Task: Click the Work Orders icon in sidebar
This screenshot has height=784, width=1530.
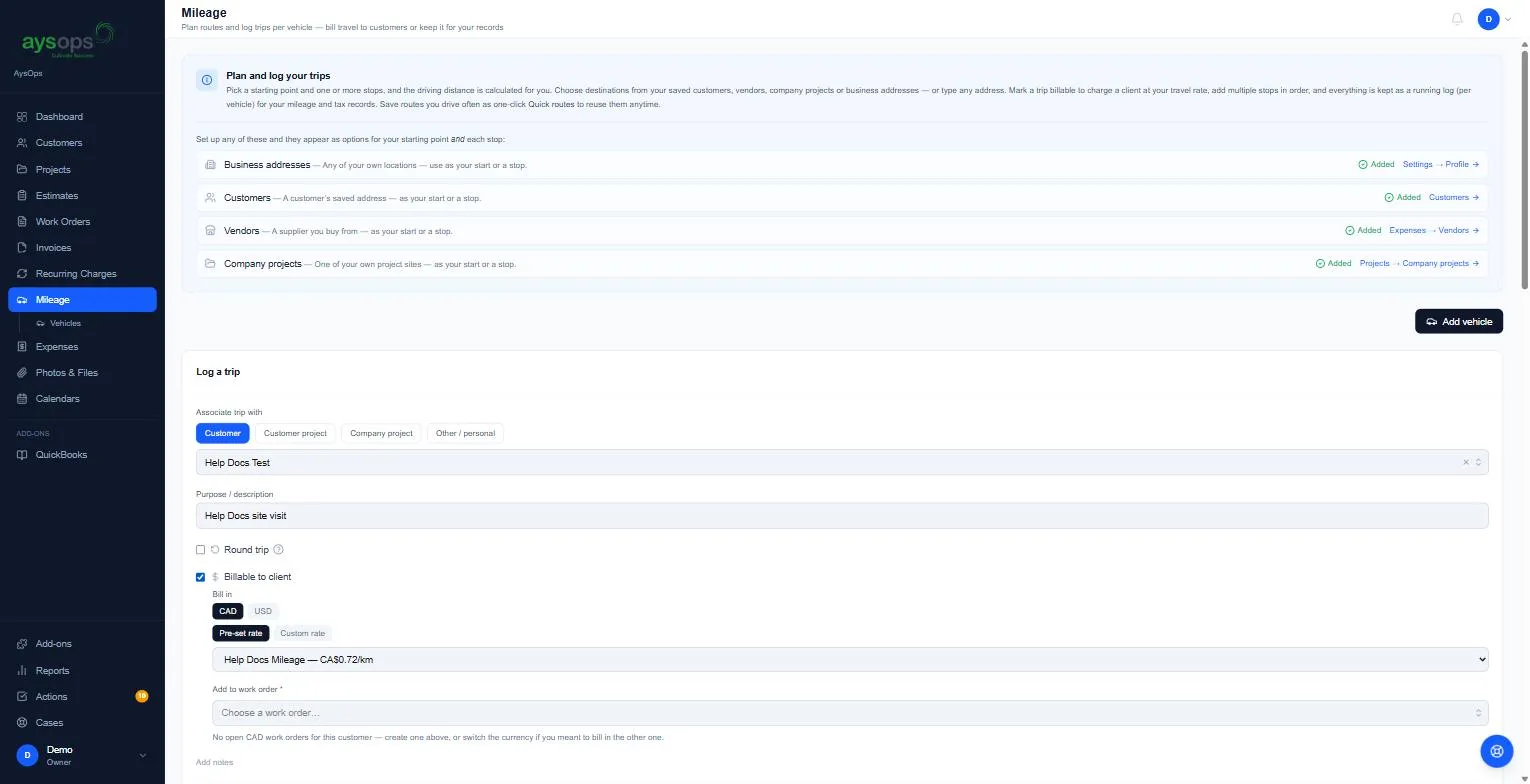Action: (x=22, y=221)
